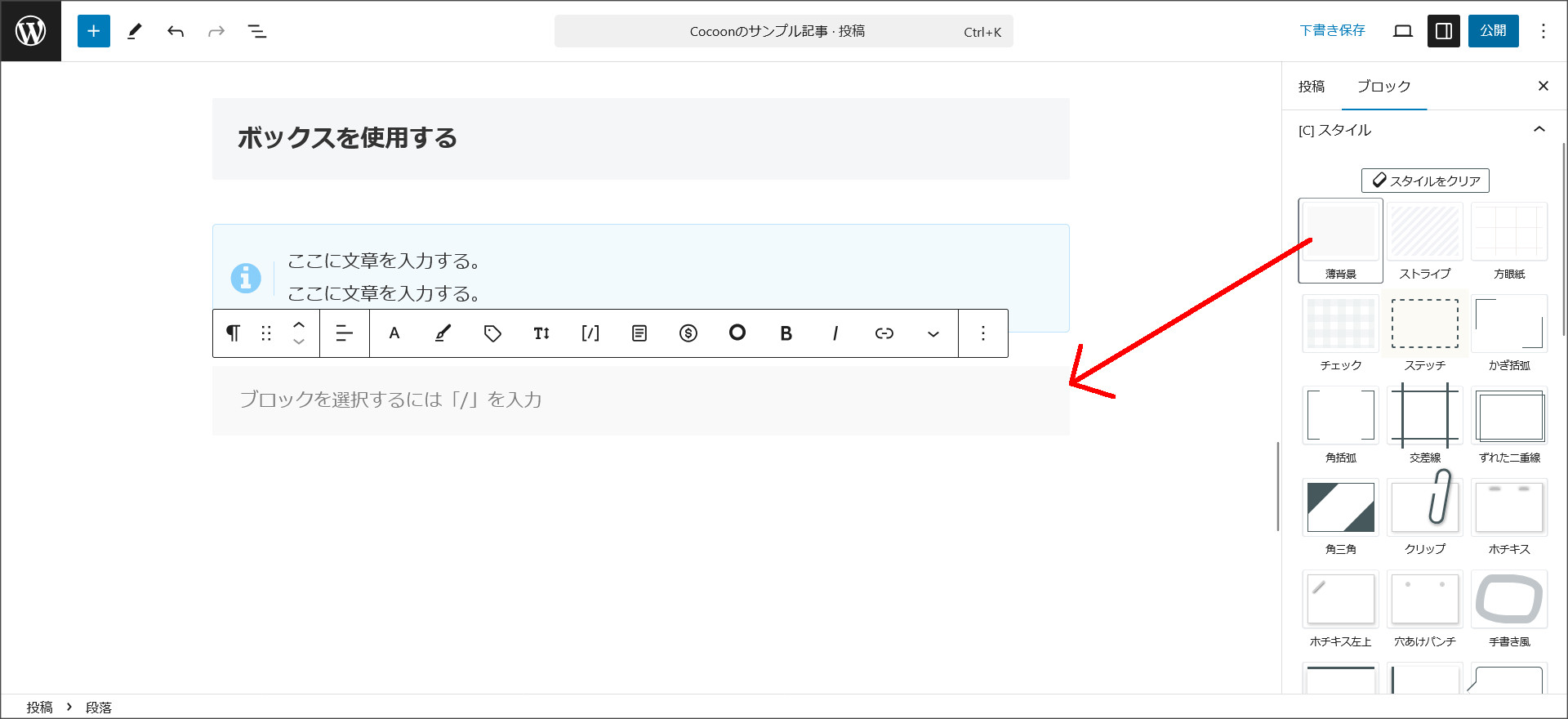Image resolution: width=1568 pixels, height=719 pixels.
Task: Toggle the settings sidebar panel
Action: (x=1443, y=31)
